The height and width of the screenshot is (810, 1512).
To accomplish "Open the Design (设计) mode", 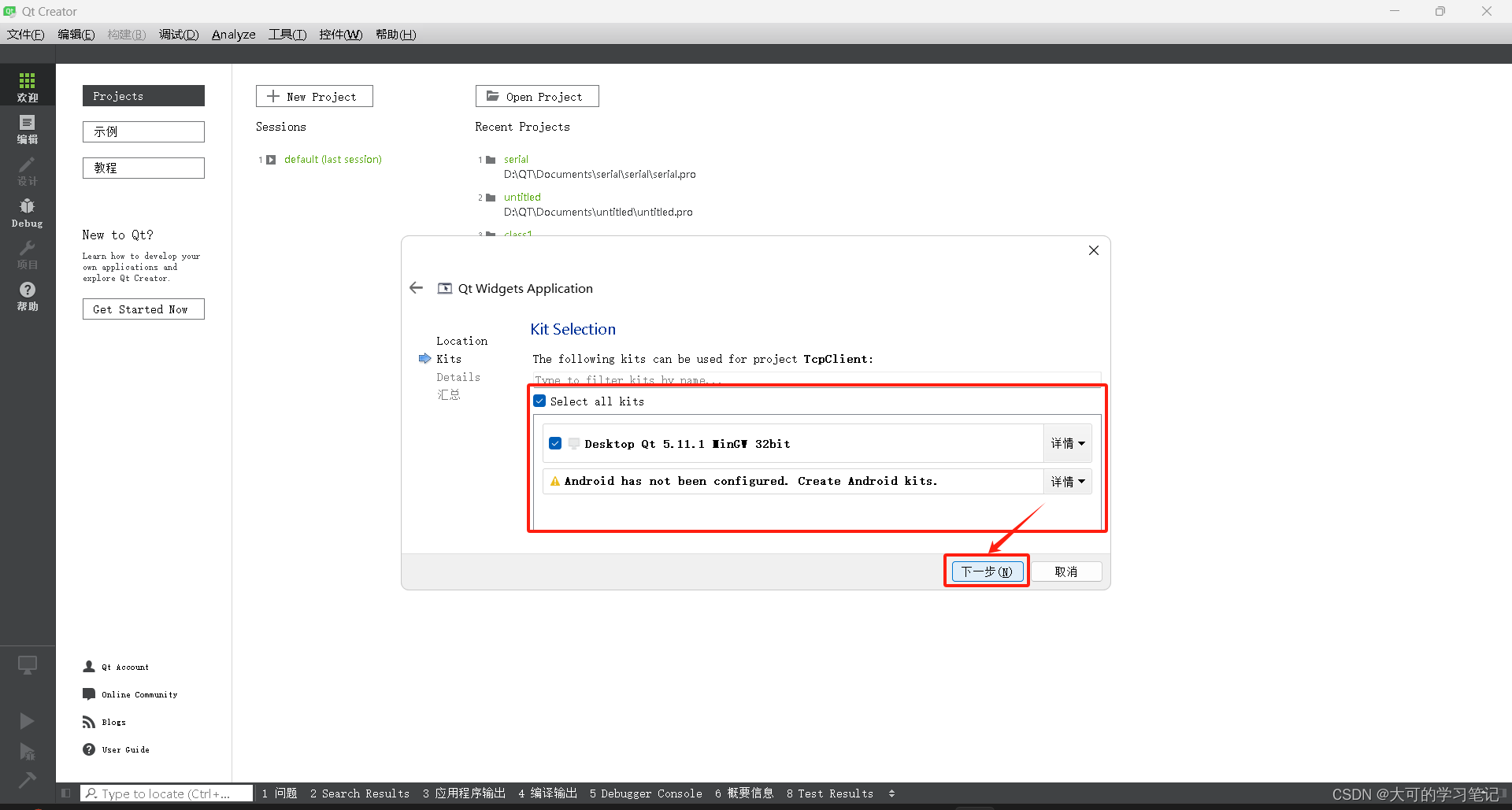I will pos(28,170).
